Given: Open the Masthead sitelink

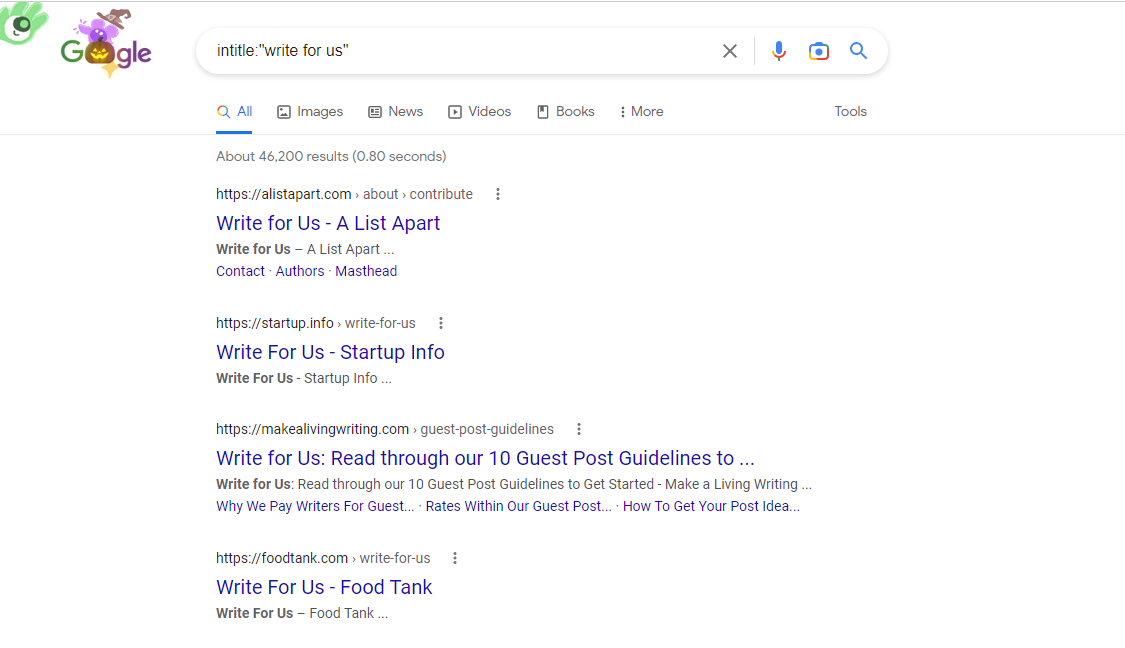Looking at the screenshot, I should [x=366, y=271].
